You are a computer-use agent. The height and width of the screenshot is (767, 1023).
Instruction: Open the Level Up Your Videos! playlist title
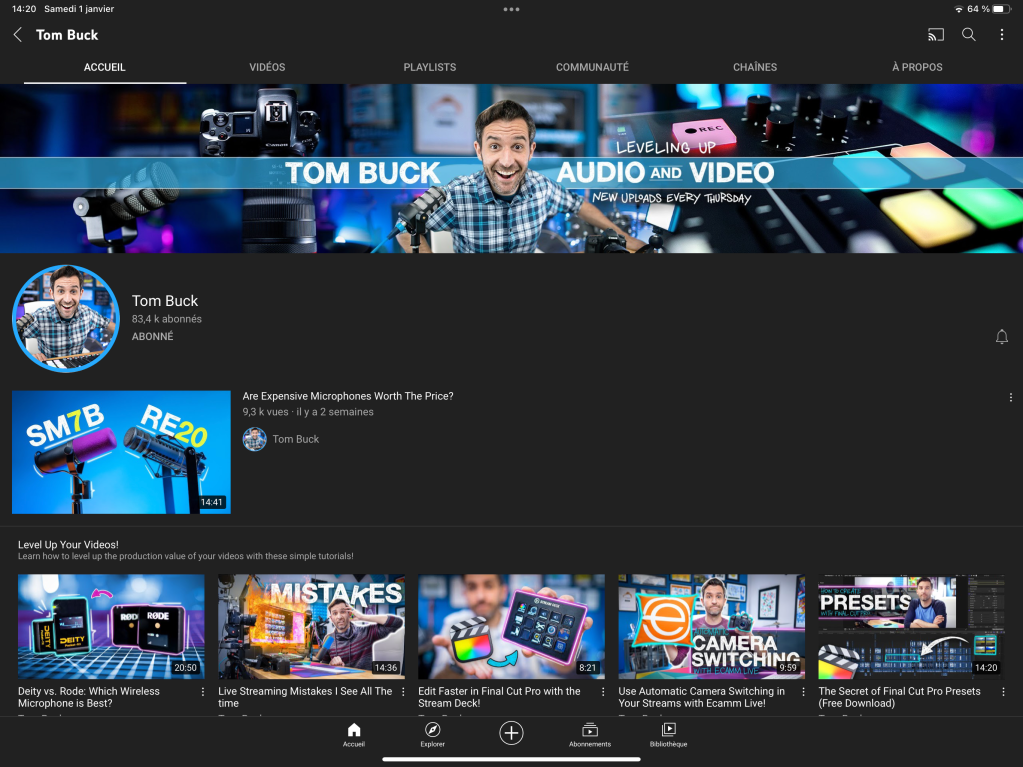[68, 544]
